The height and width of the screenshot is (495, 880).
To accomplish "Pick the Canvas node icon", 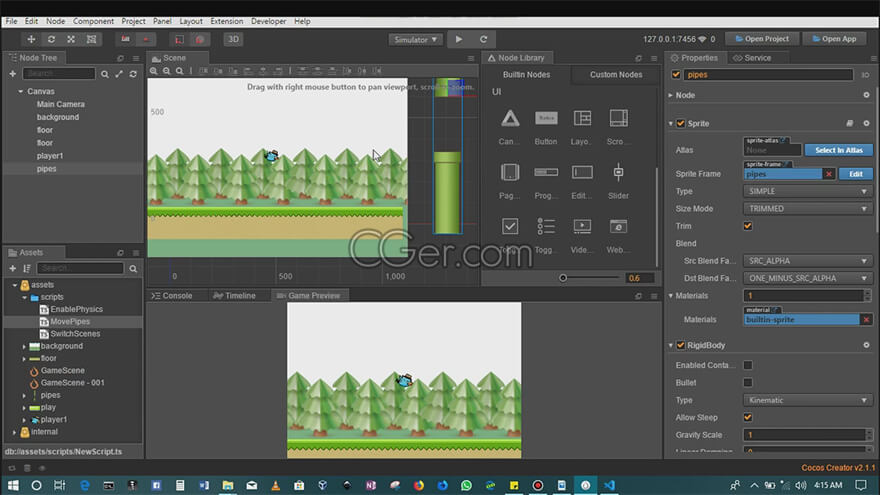I will pyautogui.click(x=510, y=118).
